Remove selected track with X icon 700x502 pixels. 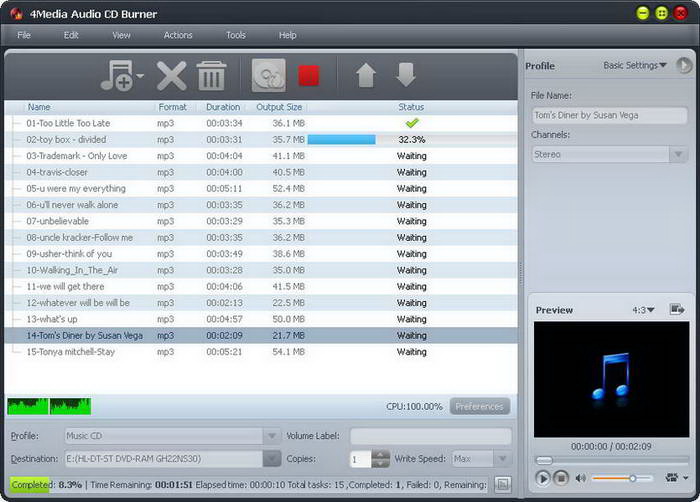click(x=172, y=76)
